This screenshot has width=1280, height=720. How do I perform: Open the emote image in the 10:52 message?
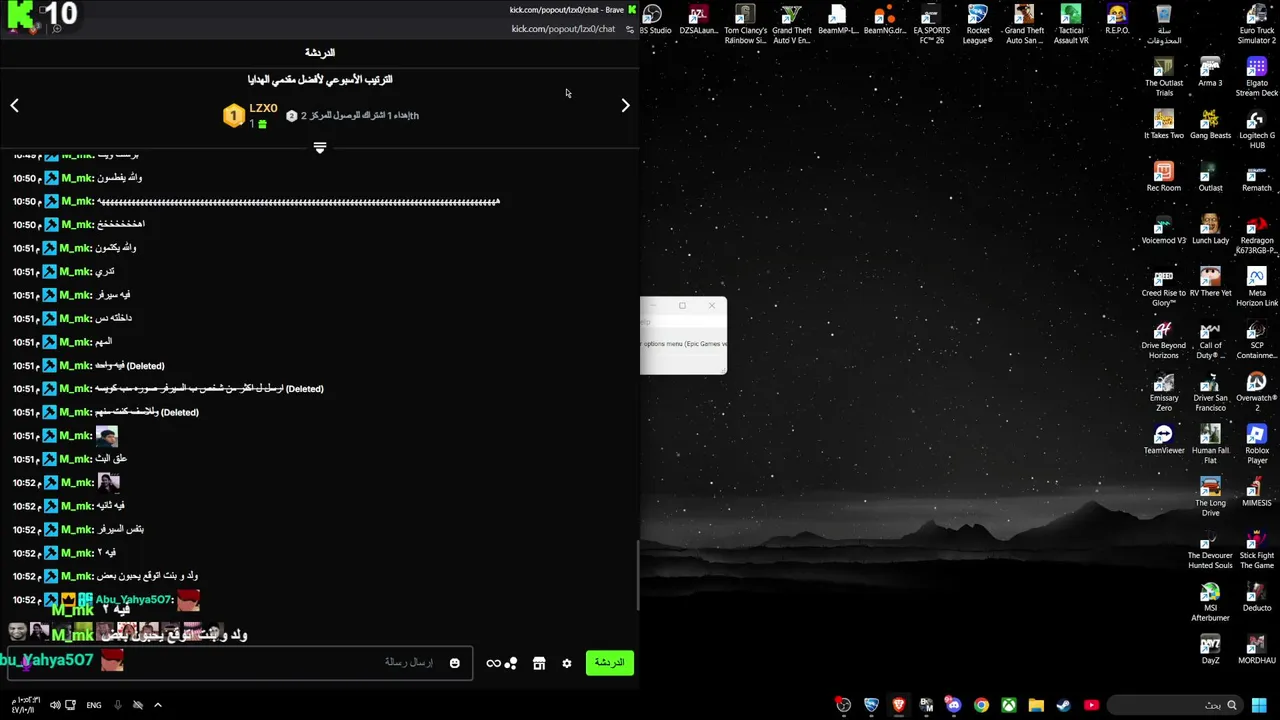(x=108, y=482)
